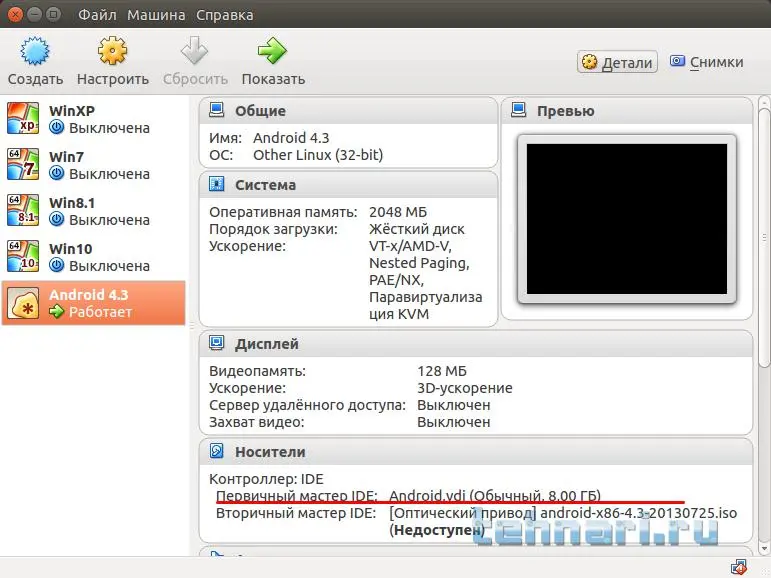Click the '128 МБ' video memory value
The height and width of the screenshot is (578, 771).
(x=442, y=371)
